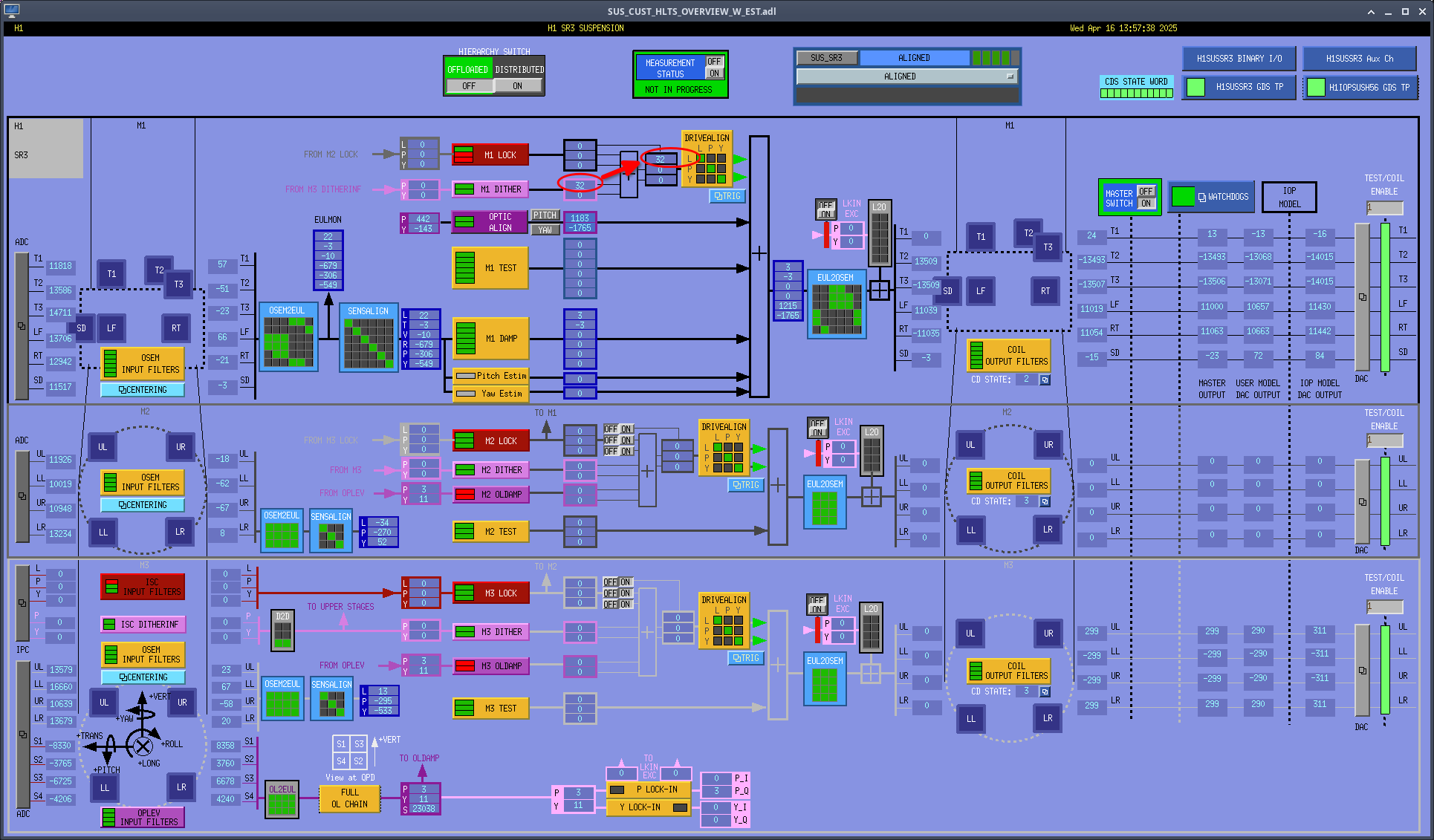This screenshot has width=1434, height=840.
Task: Click the LF OSEM above M1 COIL OUTPUT FILTERS
Action: coord(981,290)
